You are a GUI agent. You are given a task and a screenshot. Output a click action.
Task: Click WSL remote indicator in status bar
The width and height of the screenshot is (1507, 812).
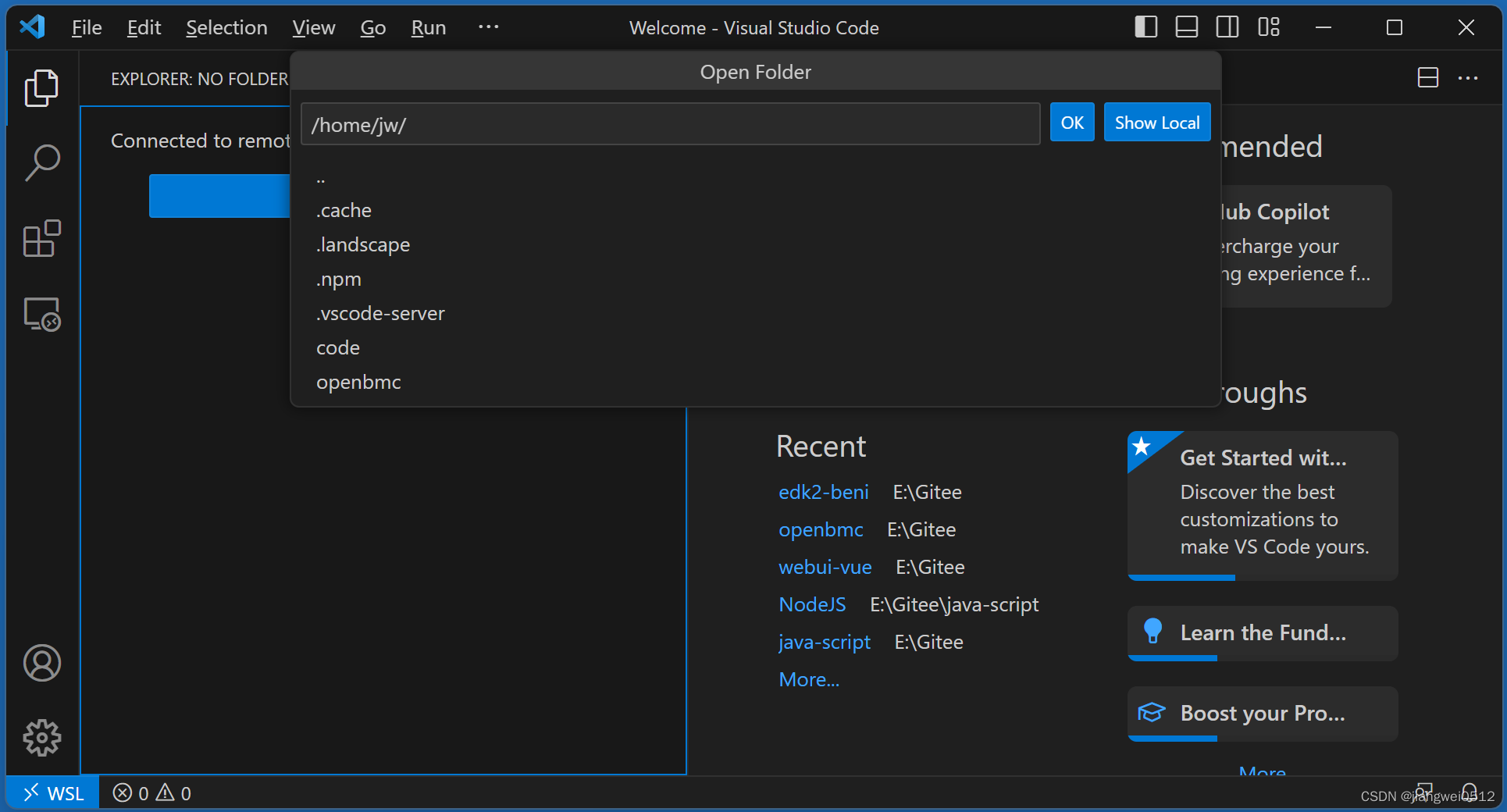pyautogui.click(x=52, y=793)
